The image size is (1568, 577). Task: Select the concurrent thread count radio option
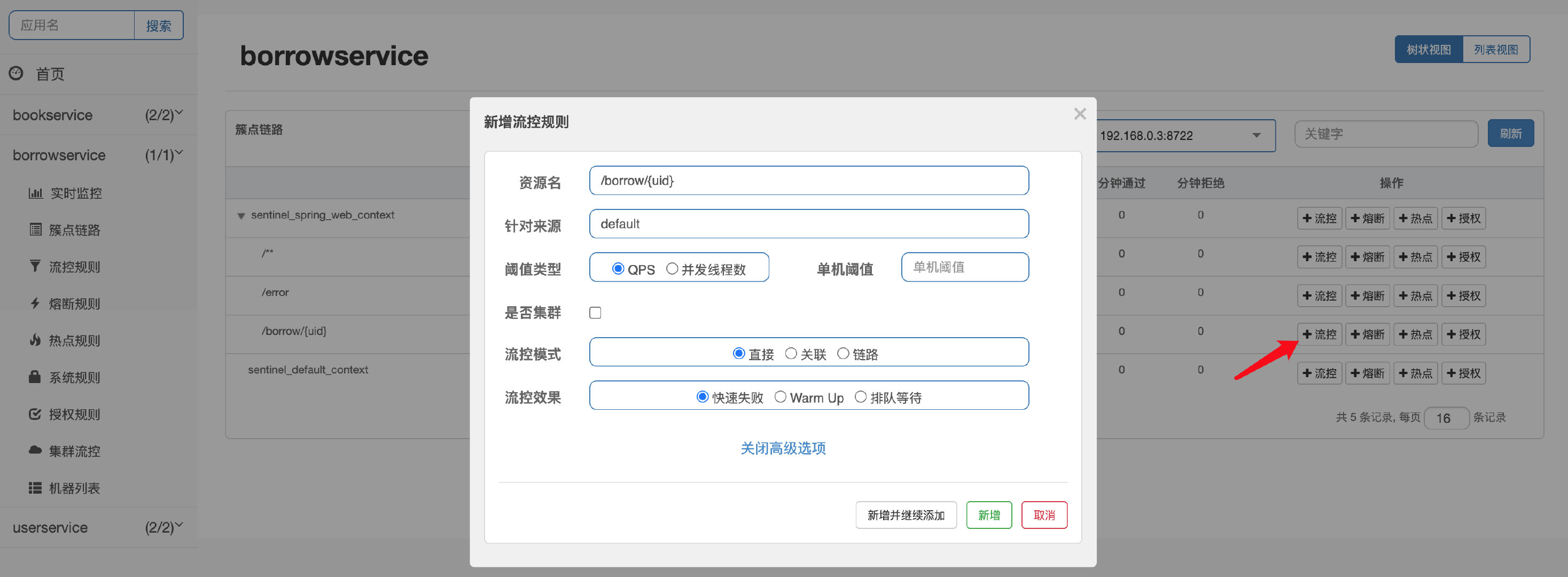[x=672, y=268]
